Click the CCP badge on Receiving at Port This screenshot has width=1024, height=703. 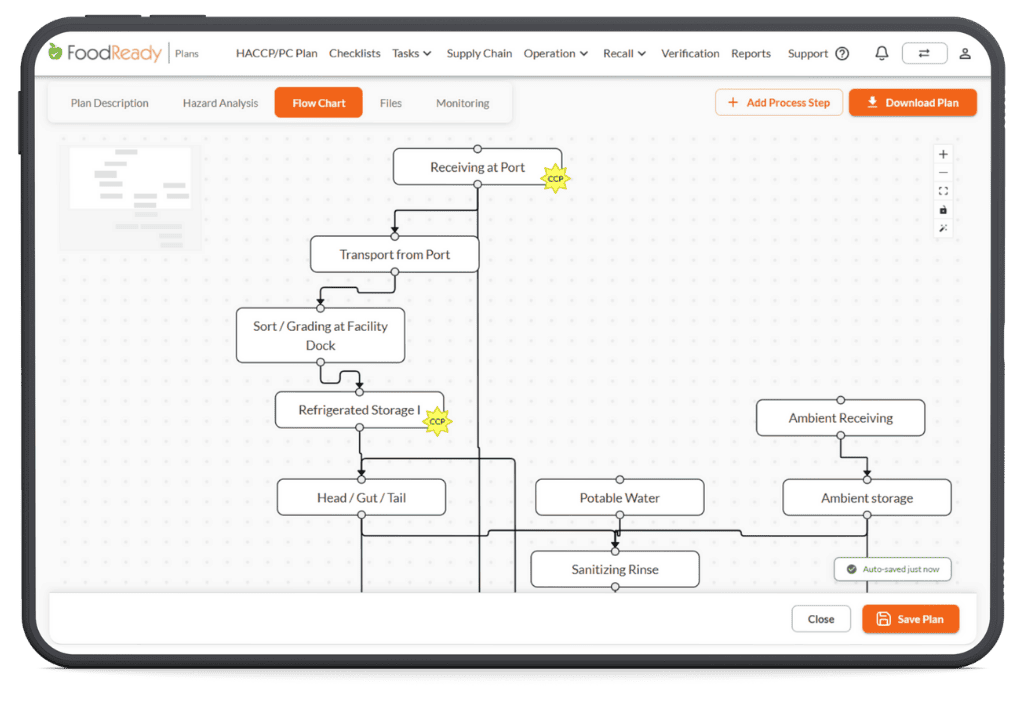[x=555, y=178]
